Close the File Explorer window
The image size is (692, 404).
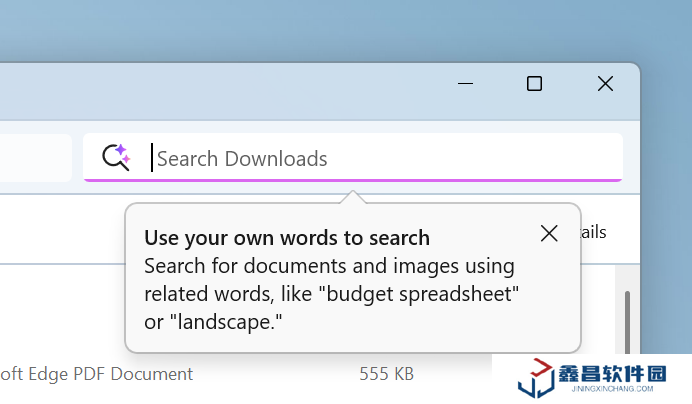[605, 84]
